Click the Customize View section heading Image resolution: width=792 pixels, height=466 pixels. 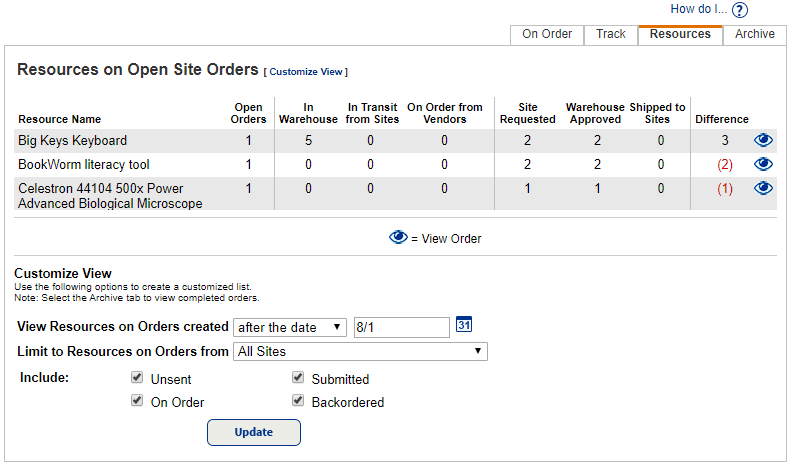pos(63,273)
